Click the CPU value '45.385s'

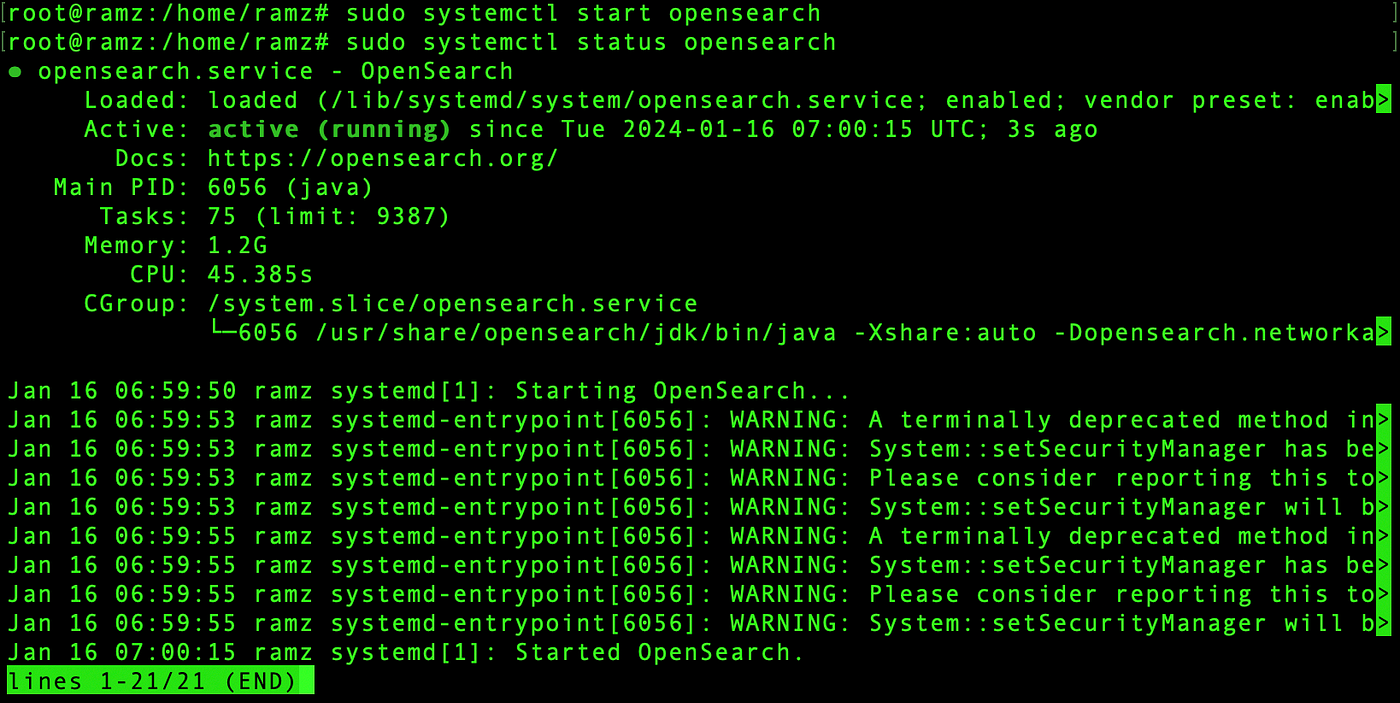coord(260,275)
